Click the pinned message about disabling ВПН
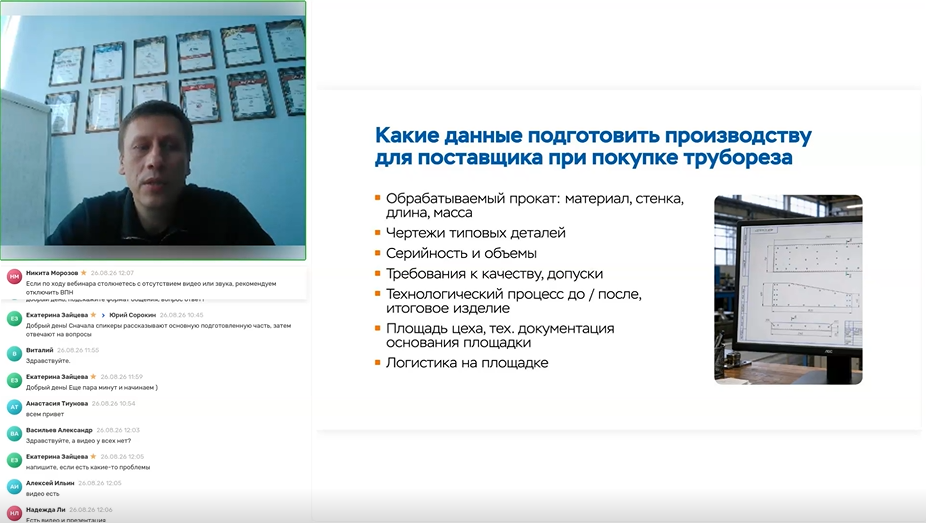 coord(151,288)
